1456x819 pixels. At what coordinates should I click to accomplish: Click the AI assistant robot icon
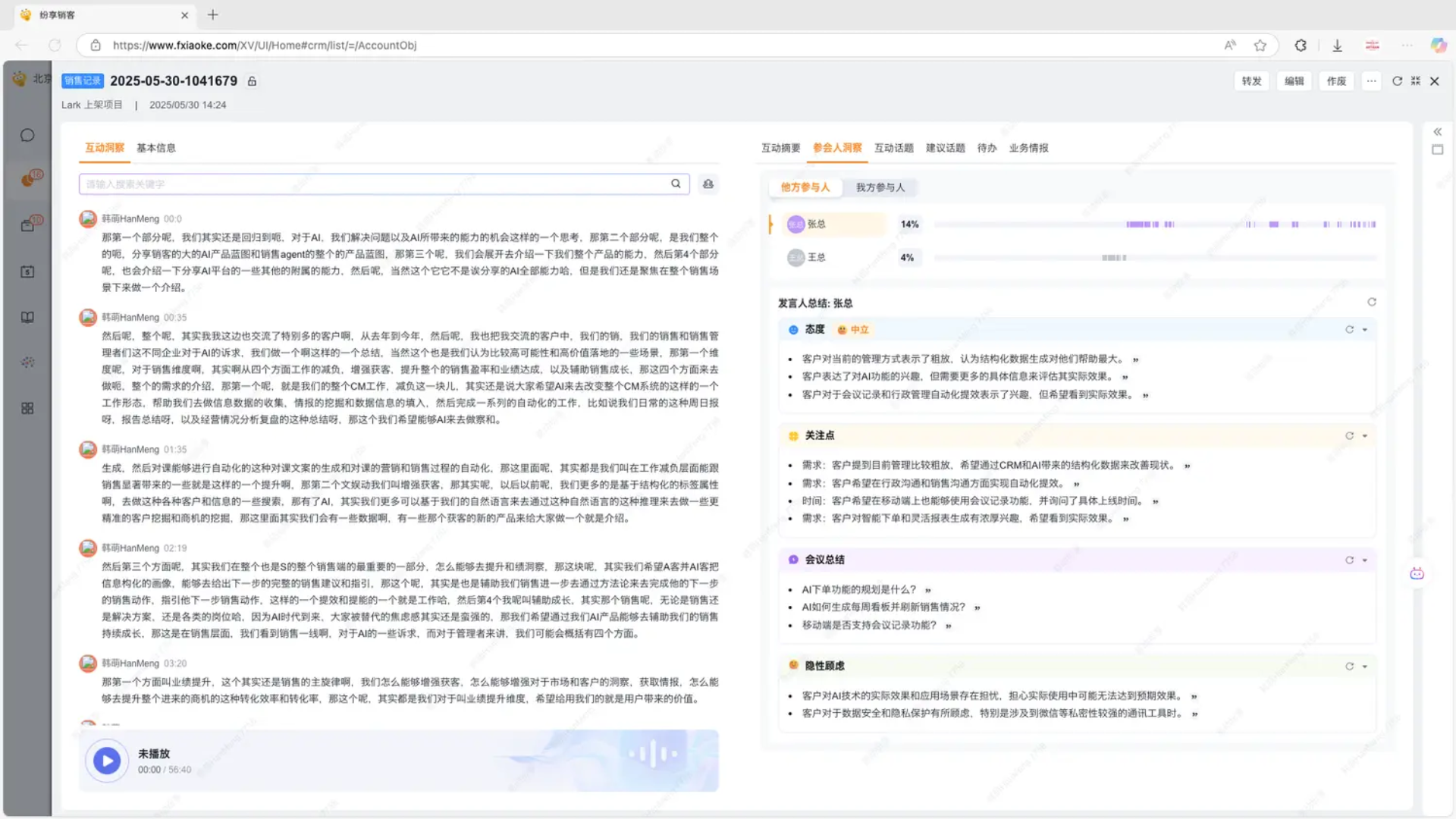[x=1417, y=574]
